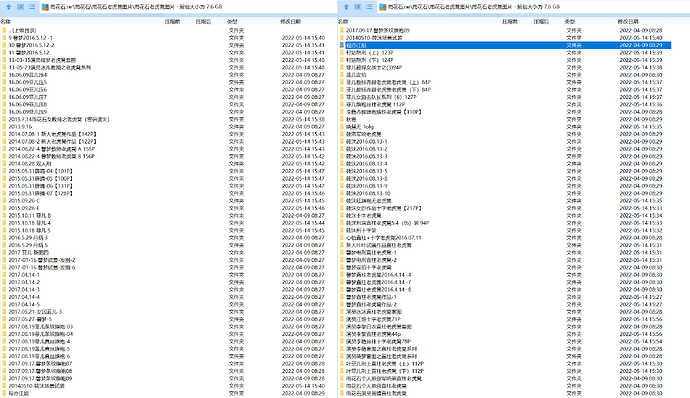The height and width of the screenshot is (398, 690).
Task: Sort left window by 类型 column
Action: (232, 22)
